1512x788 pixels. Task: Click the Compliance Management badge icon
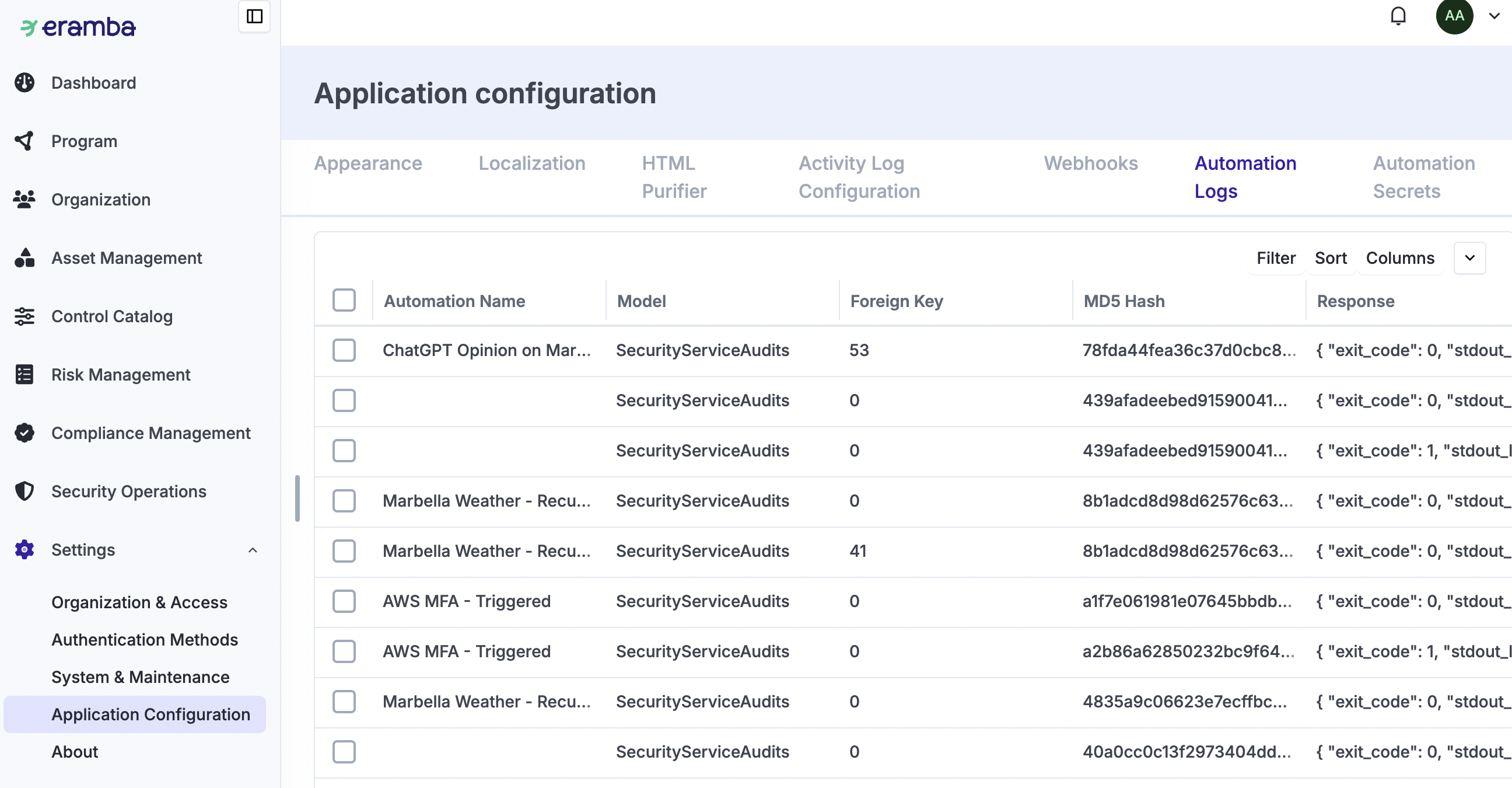(24, 433)
